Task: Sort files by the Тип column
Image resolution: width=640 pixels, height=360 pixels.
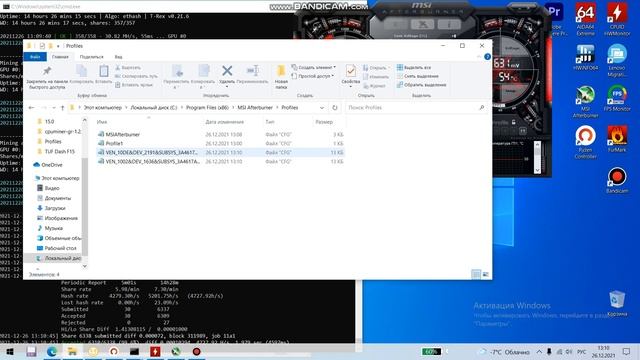Action: pos(270,122)
